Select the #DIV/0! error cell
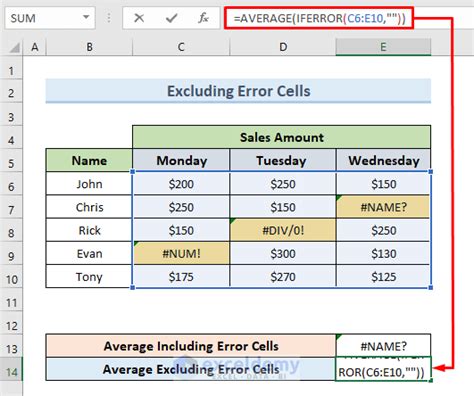The width and height of the screenshot is (474, 396). (283, 230)
